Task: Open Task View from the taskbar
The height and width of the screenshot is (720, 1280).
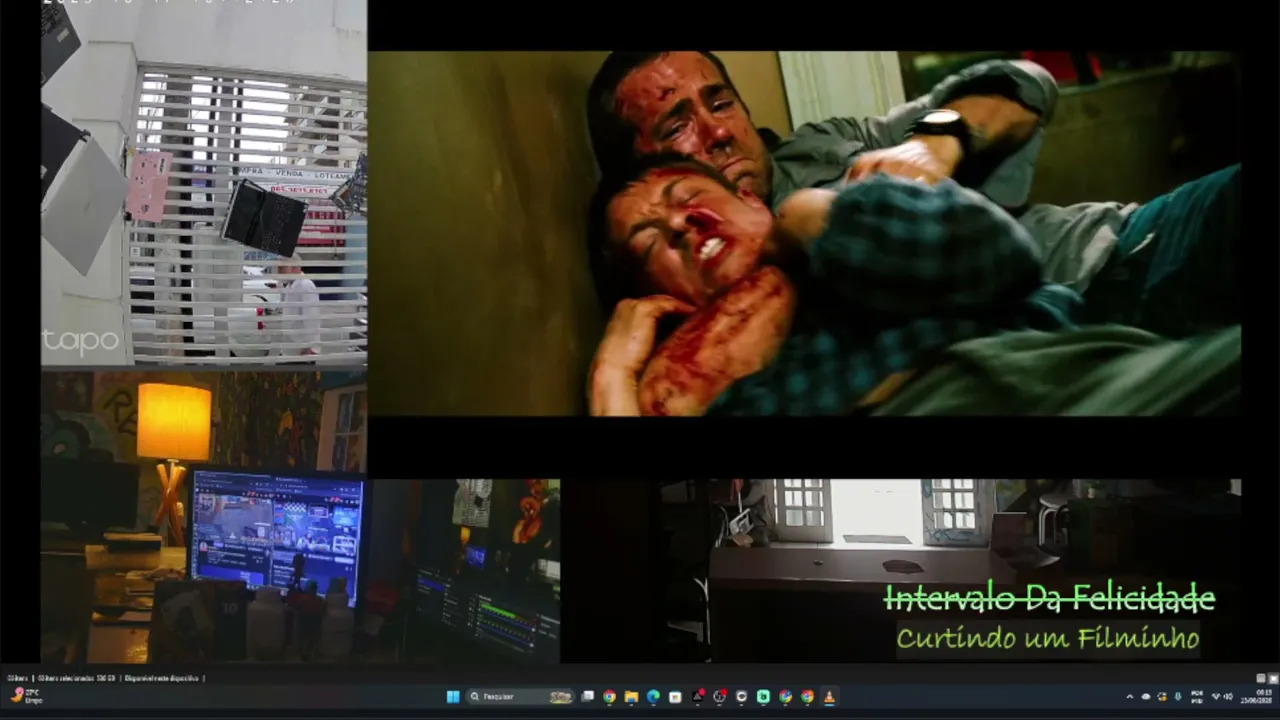Action: [x=588, y=697]
